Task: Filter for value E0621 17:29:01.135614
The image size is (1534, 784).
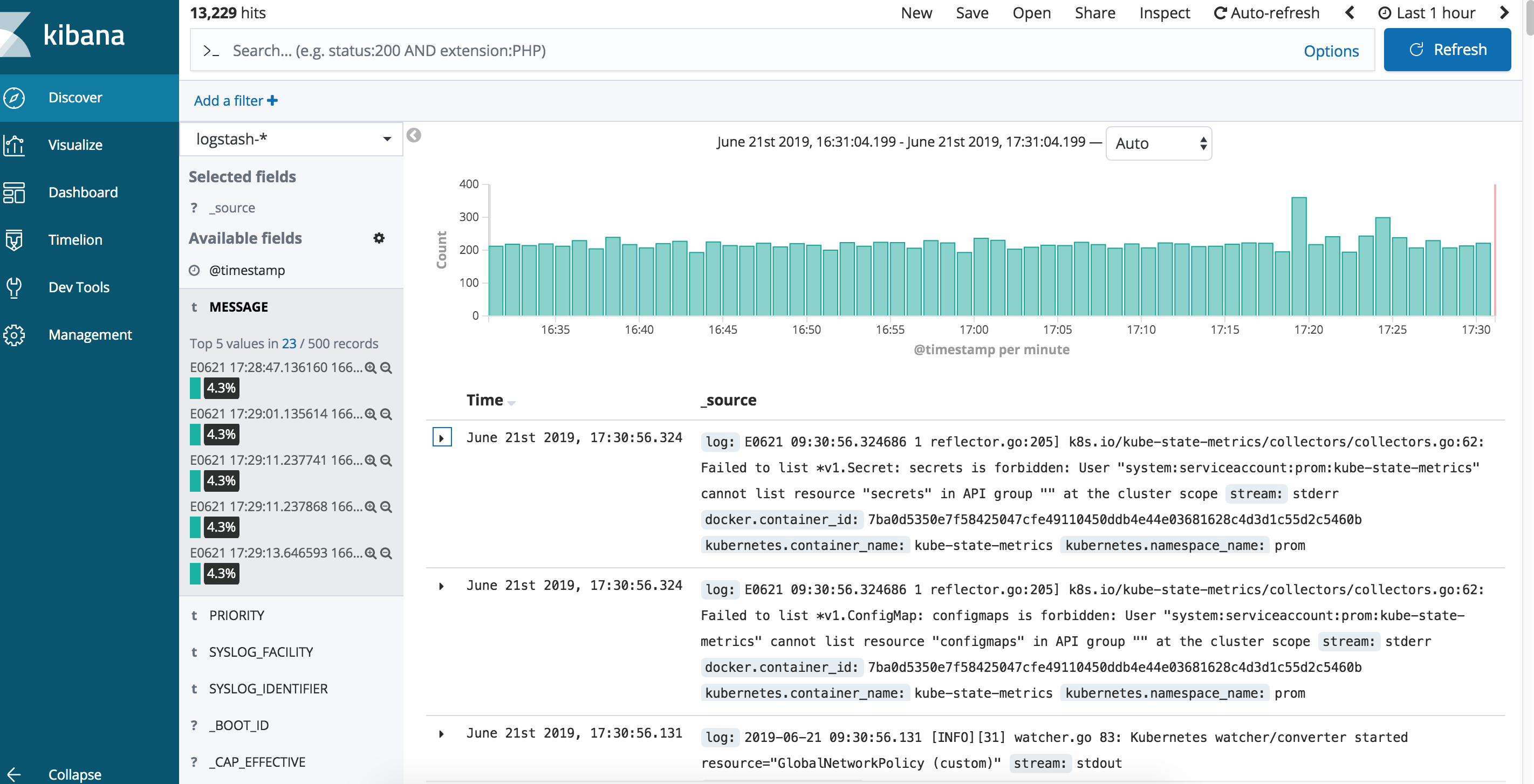Action: pyautogui.click(x=371, y=414)
